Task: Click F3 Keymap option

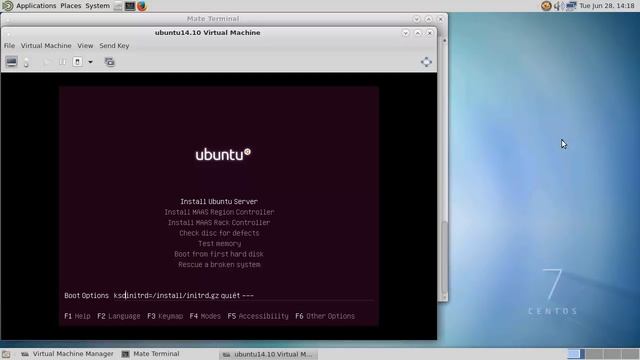Action: coord(165,316)
